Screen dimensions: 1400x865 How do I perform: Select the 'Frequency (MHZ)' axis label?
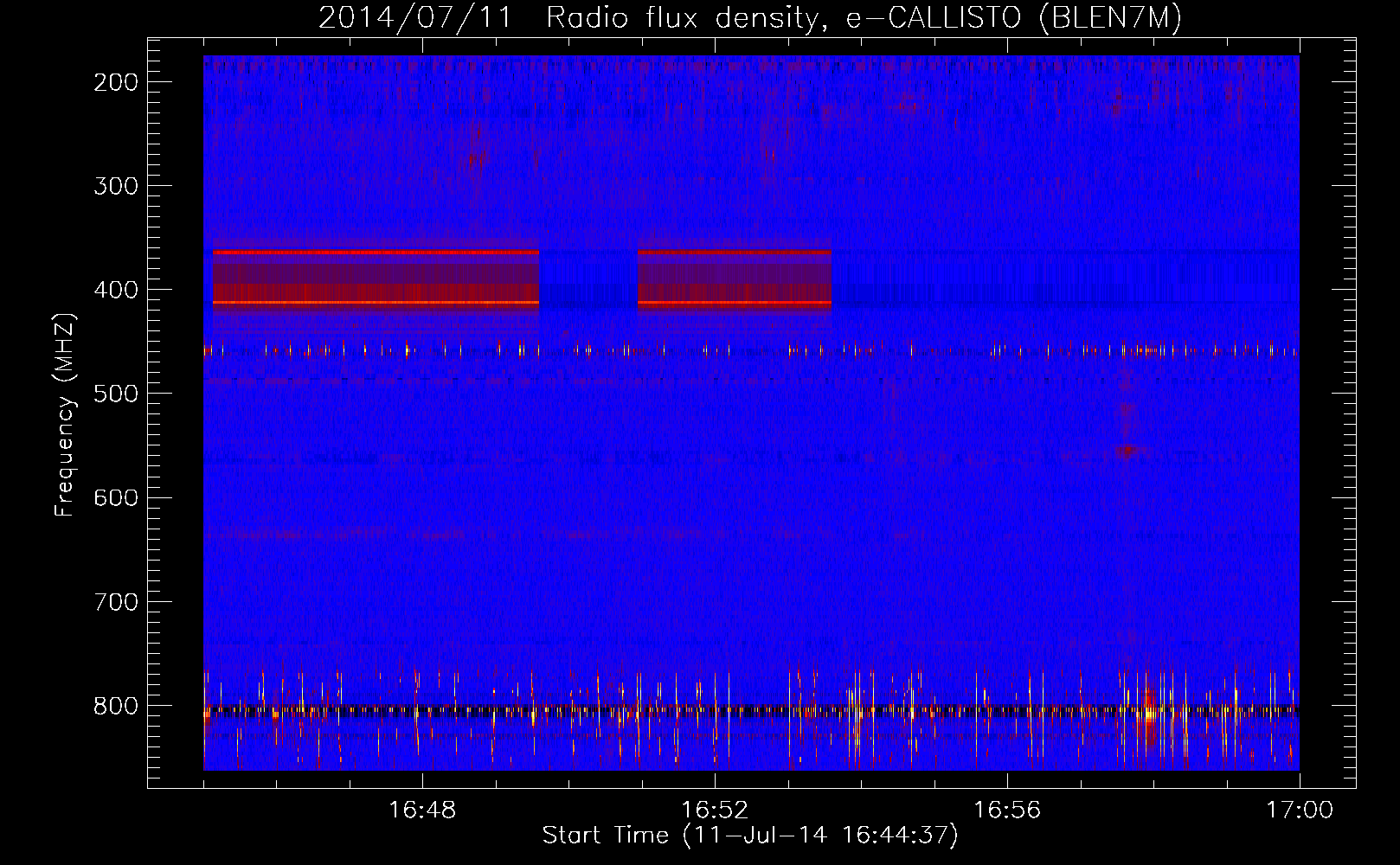66,415
